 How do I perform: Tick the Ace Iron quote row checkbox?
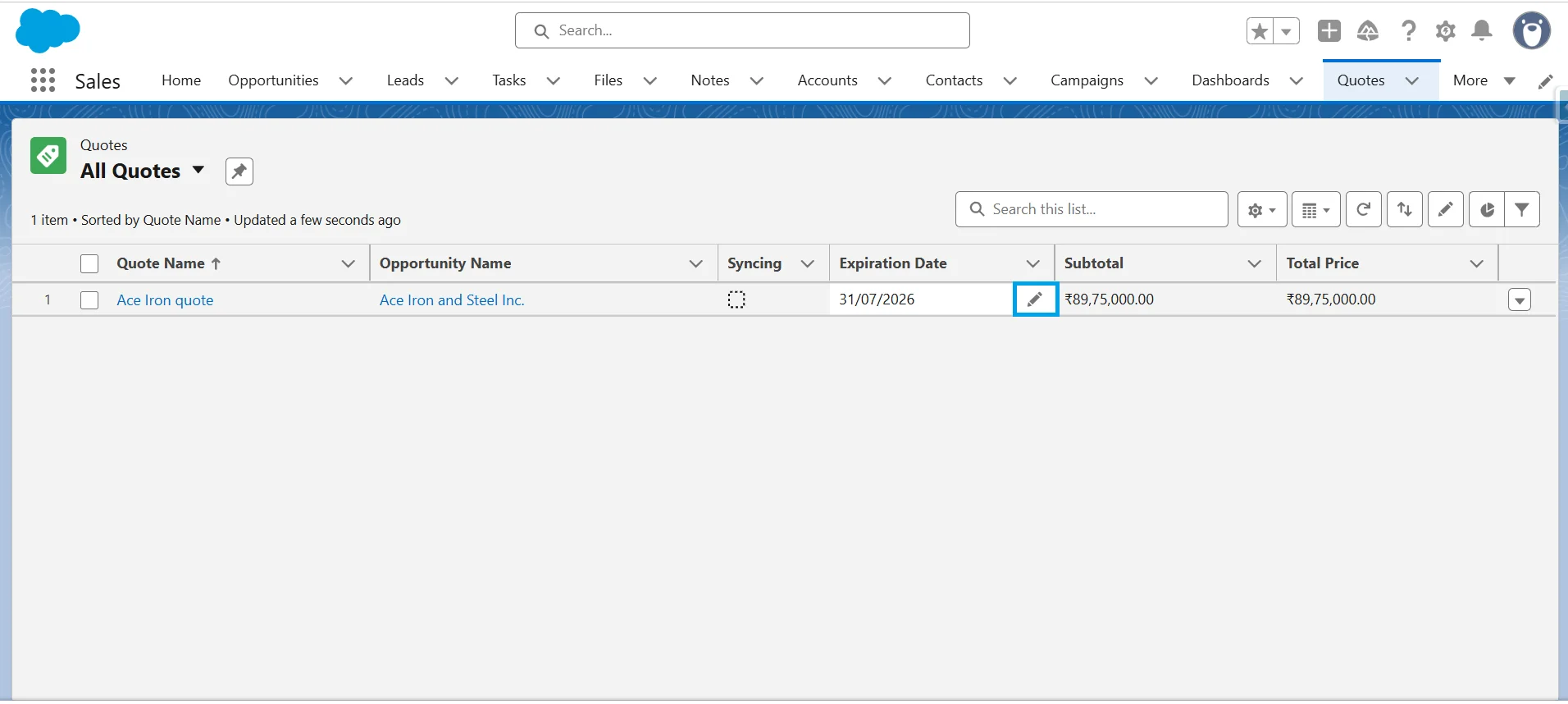point(89,300)
